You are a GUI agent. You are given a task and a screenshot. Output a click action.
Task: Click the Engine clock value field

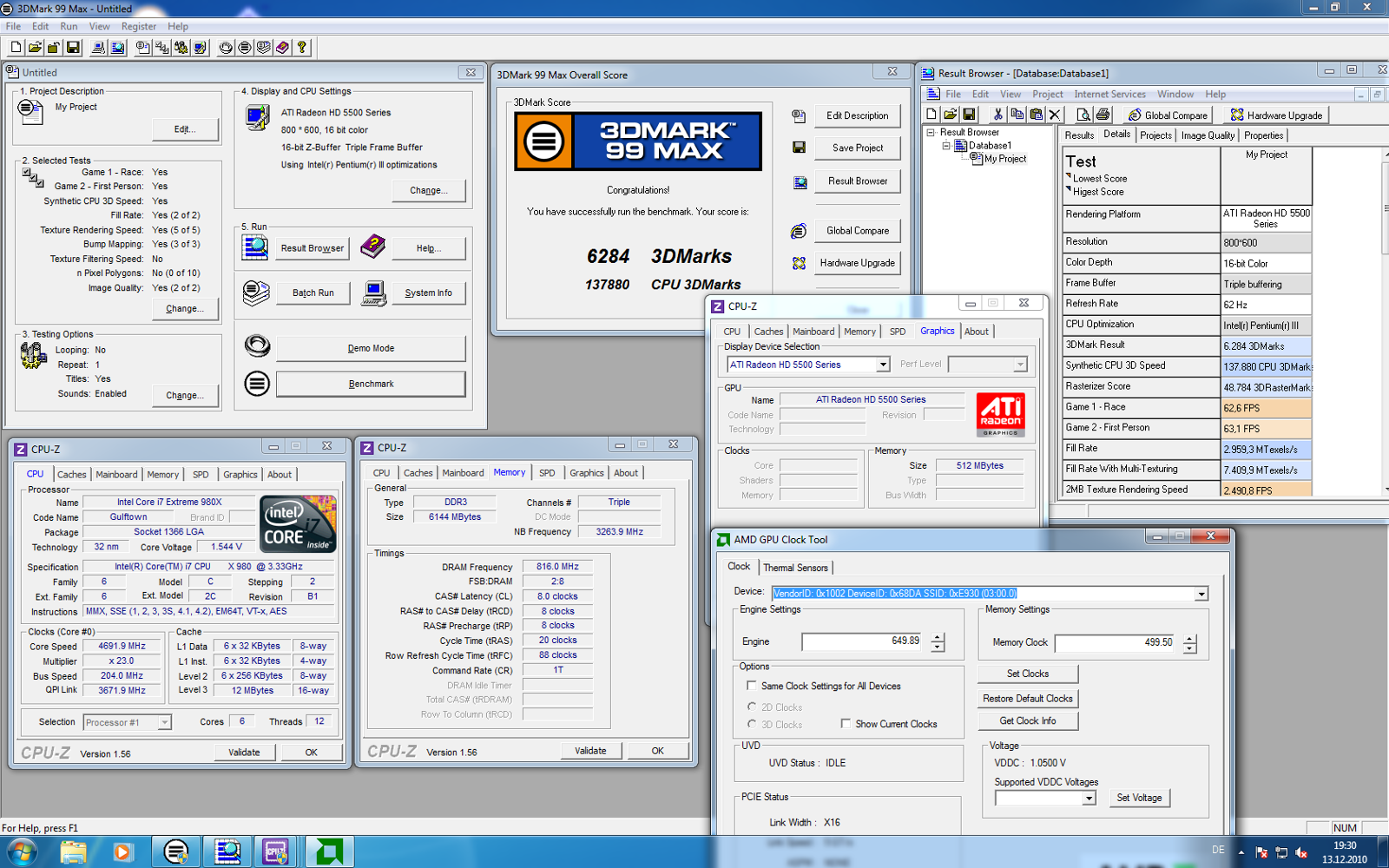click(863, 641)
